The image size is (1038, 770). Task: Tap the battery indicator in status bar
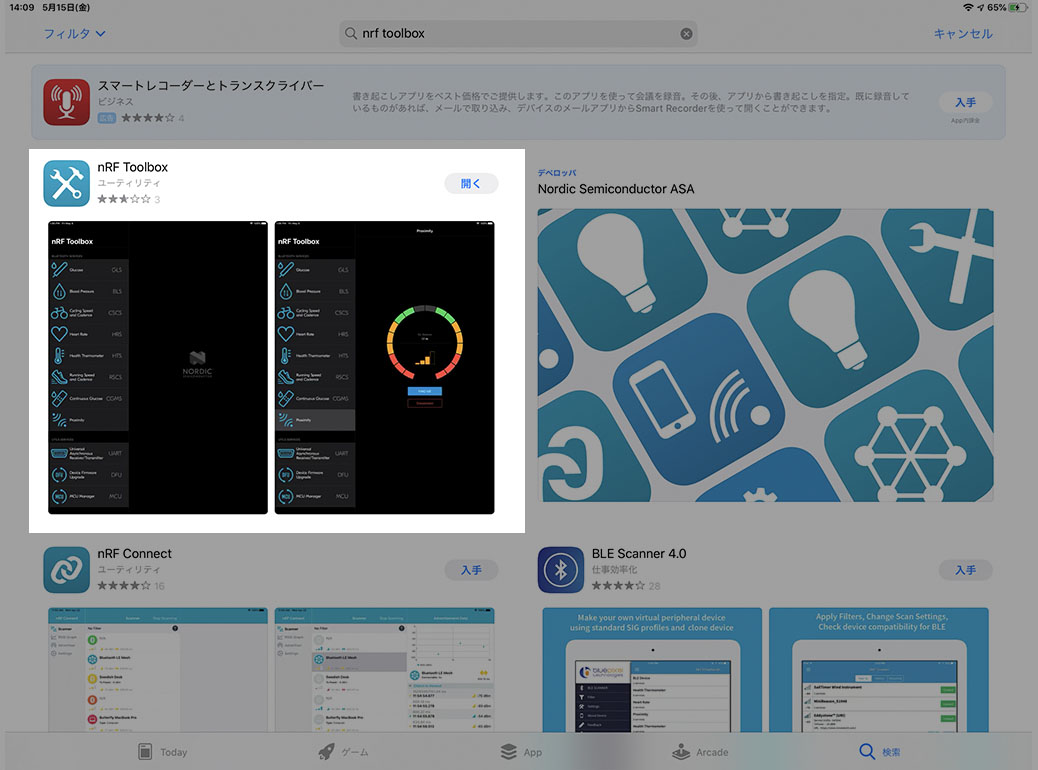point(1016,7)
